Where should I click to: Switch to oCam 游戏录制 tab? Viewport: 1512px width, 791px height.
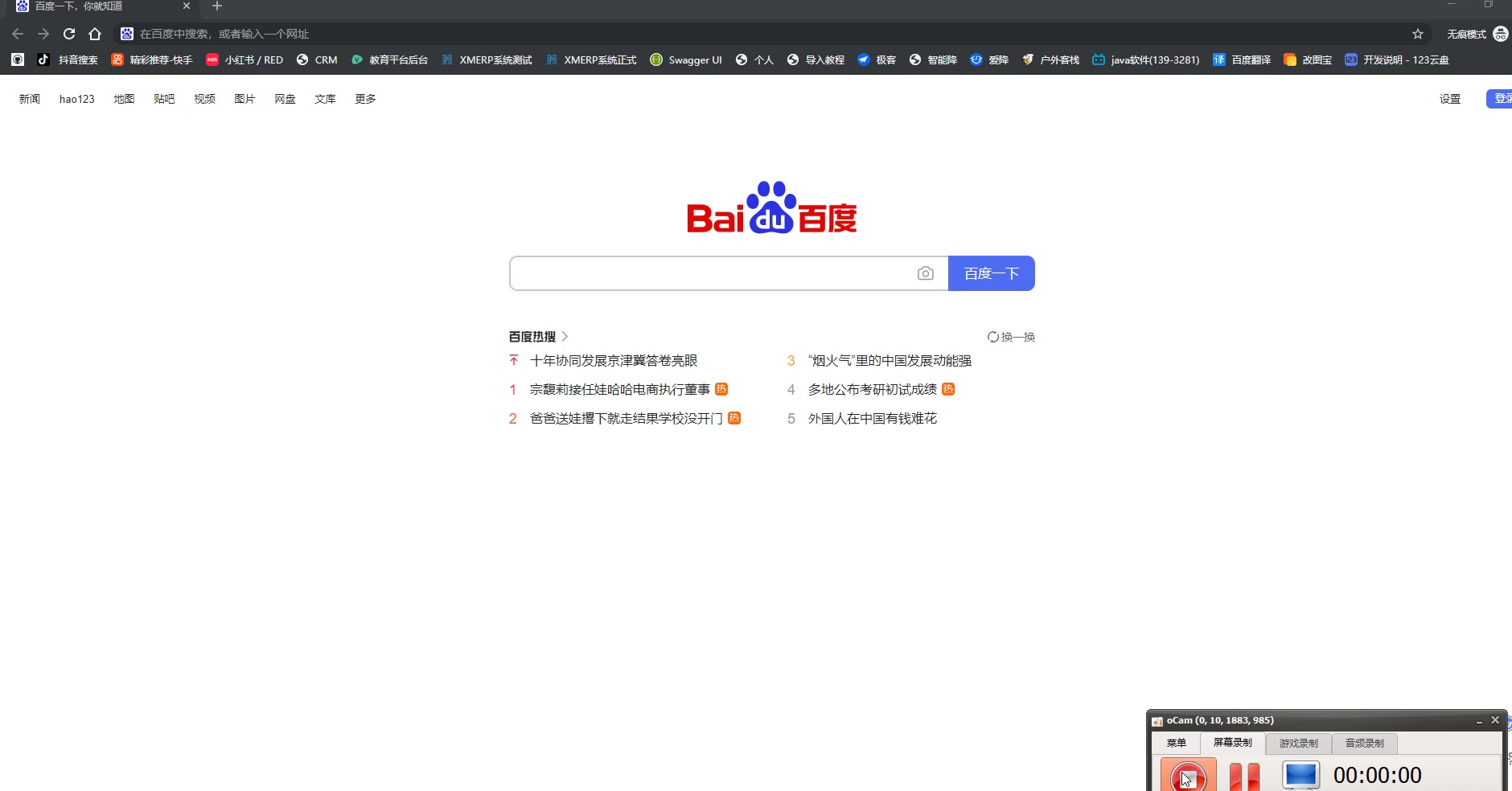point(1299,743)
